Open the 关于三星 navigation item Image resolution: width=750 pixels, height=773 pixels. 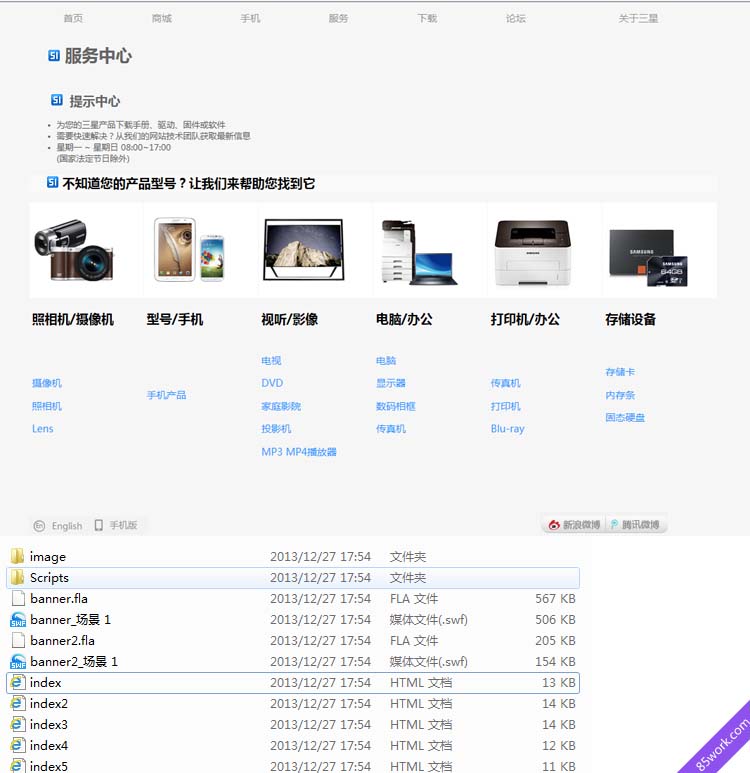click(638, 18)
